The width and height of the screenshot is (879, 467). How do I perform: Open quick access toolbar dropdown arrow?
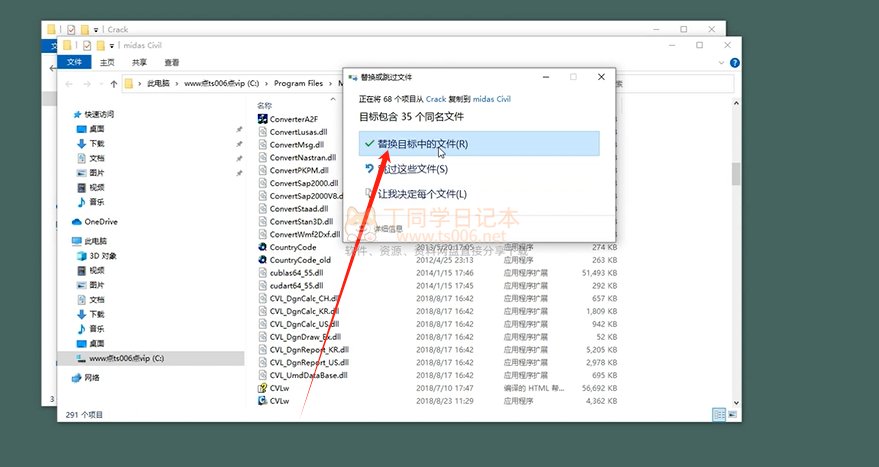tap(110, 45)
